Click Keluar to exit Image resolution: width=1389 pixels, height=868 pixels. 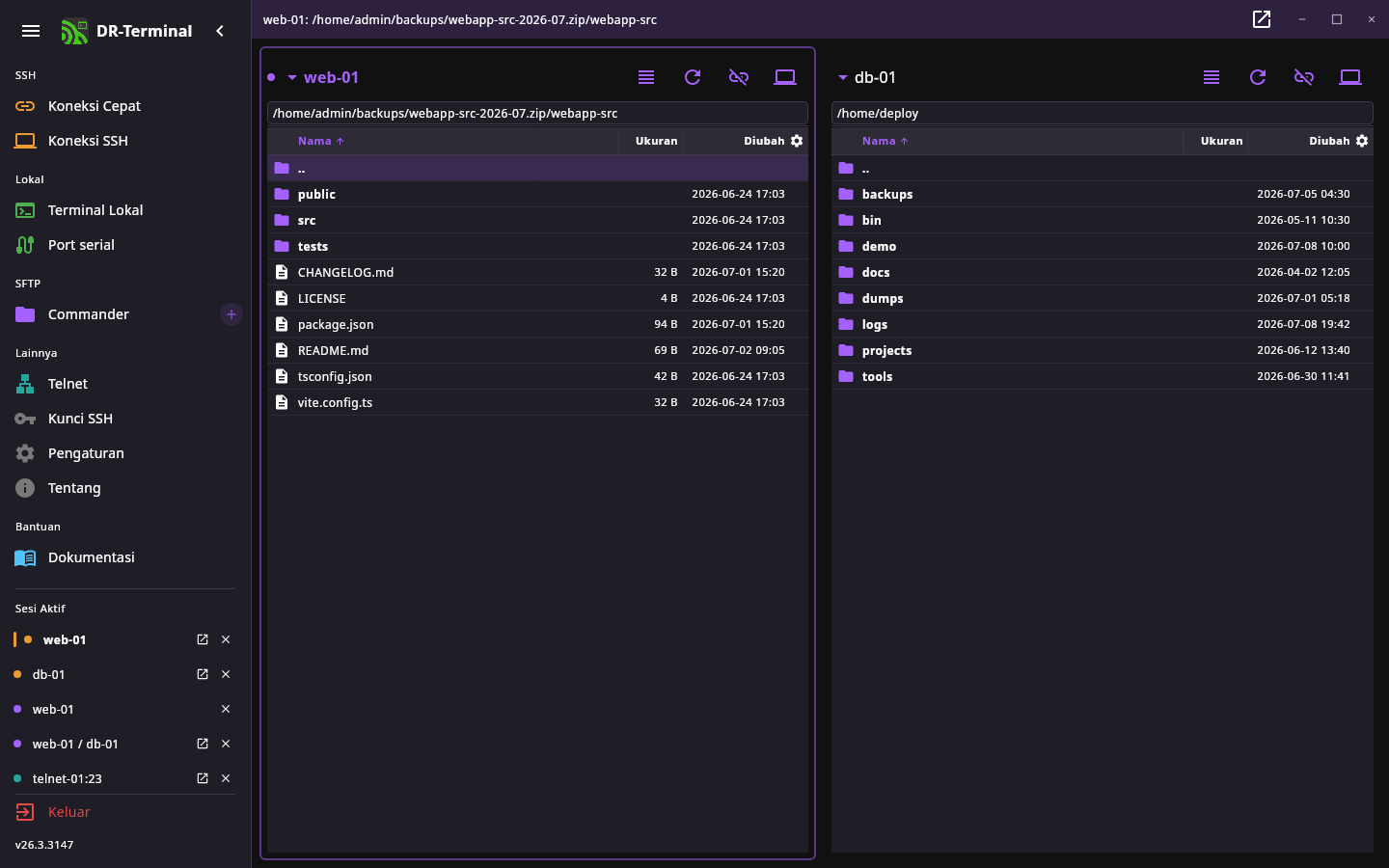click(x=125, y=812)
